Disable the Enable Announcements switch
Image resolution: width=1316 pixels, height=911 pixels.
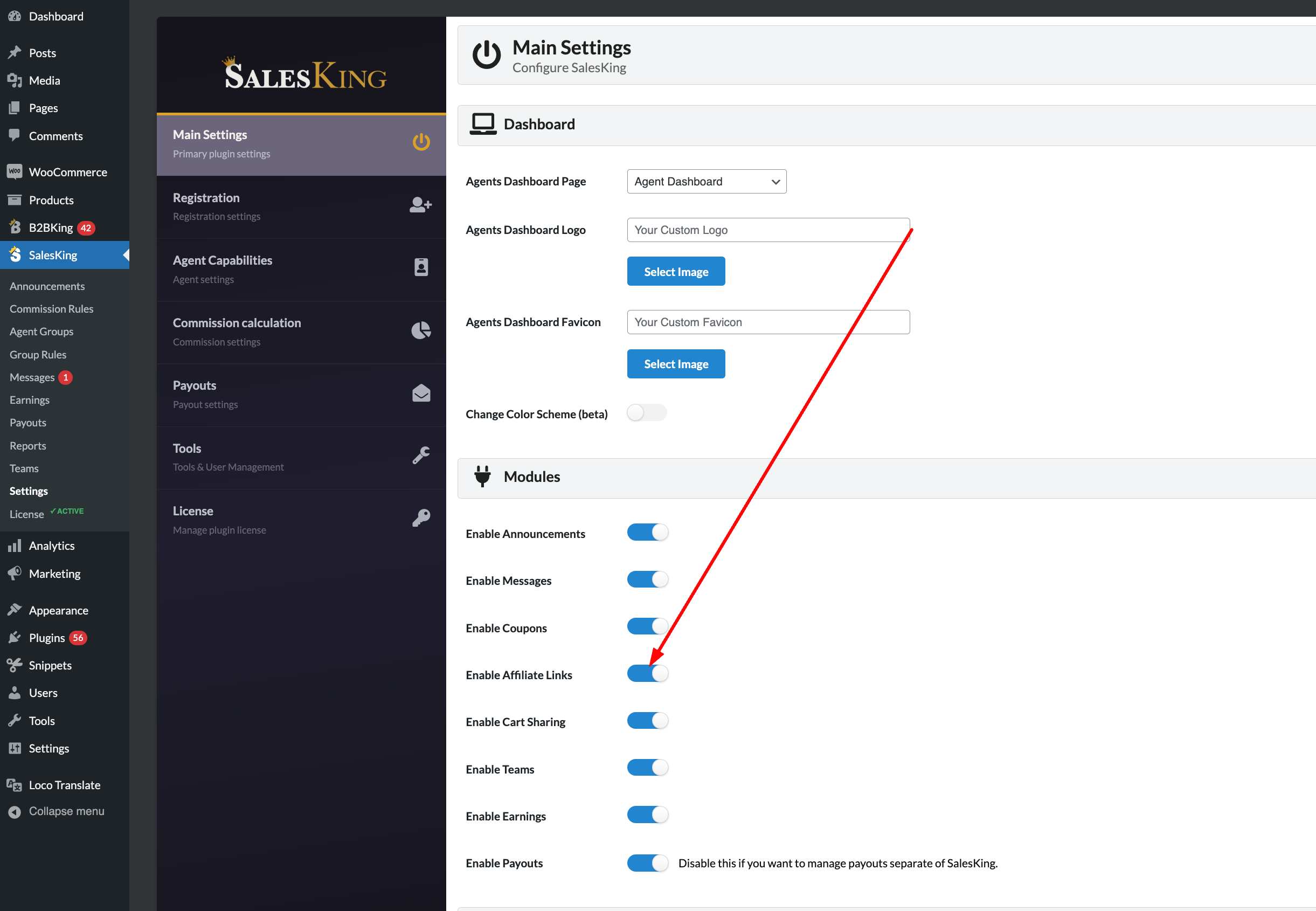[x=647, y=532]
